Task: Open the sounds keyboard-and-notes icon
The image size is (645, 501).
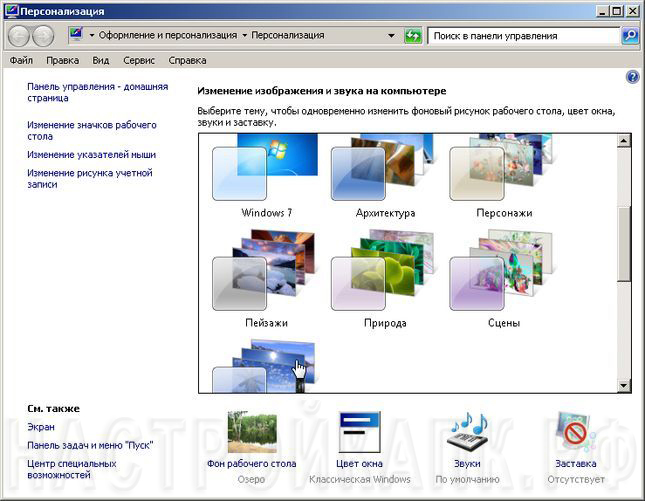Action: [467, 432]
